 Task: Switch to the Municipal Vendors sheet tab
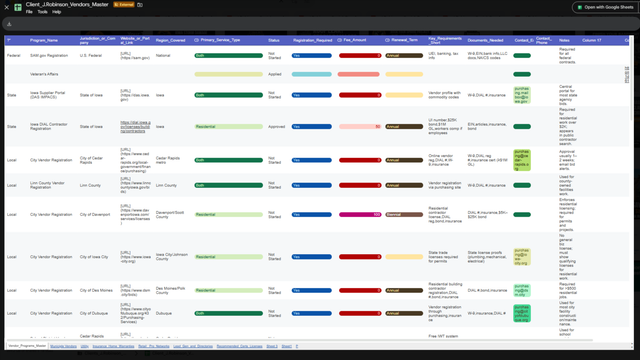pyautogui.click(x=63, y=346)
